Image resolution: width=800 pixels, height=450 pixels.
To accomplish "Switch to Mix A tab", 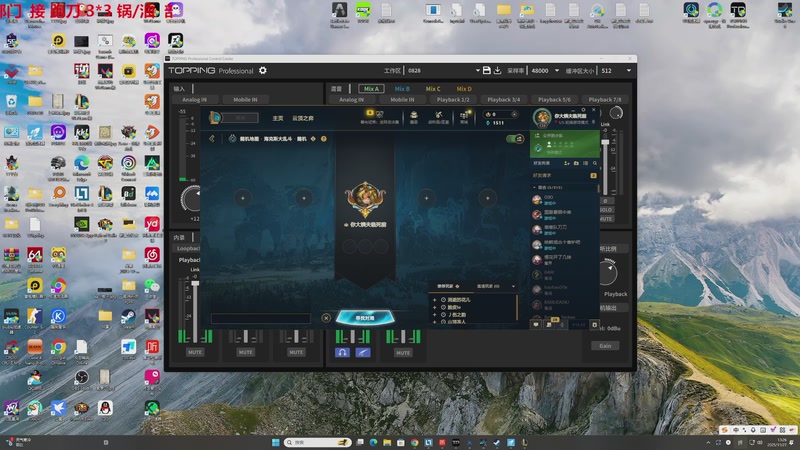I will click(x=371, y=89).
